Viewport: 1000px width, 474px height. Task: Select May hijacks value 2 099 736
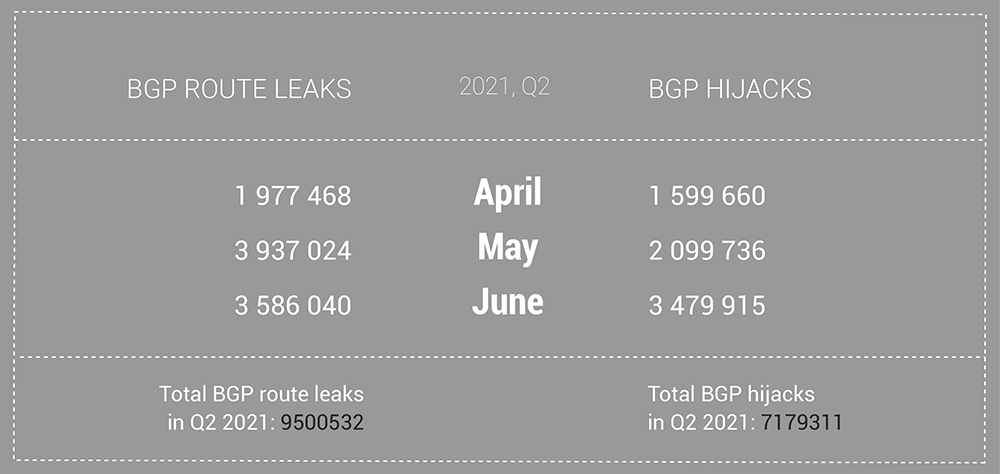click(707, 250)
